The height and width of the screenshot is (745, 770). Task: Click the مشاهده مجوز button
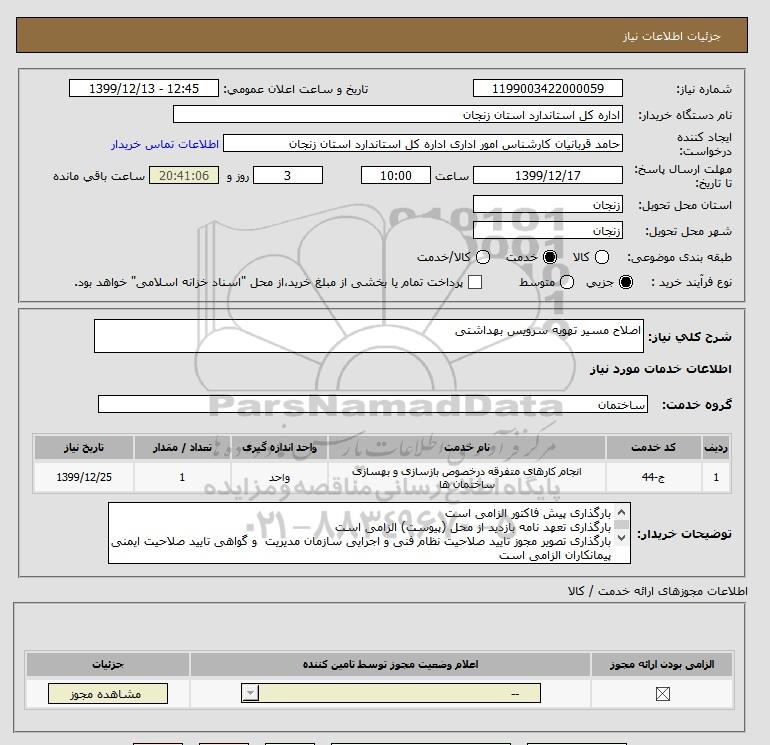point(108,693)
